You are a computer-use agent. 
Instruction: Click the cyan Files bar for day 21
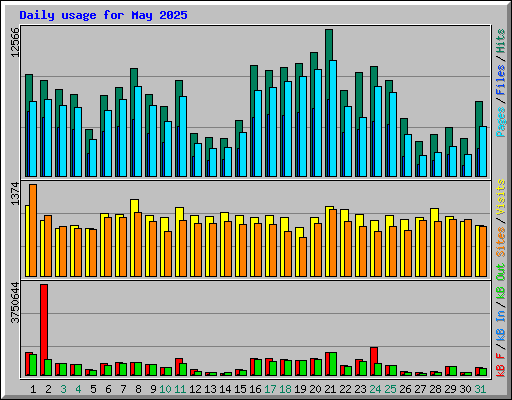[333, 118]
